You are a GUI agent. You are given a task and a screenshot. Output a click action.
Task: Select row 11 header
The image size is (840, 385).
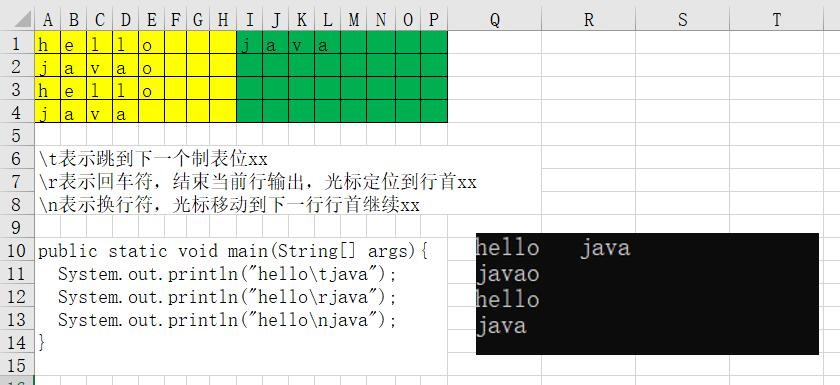tap(17, 273)
